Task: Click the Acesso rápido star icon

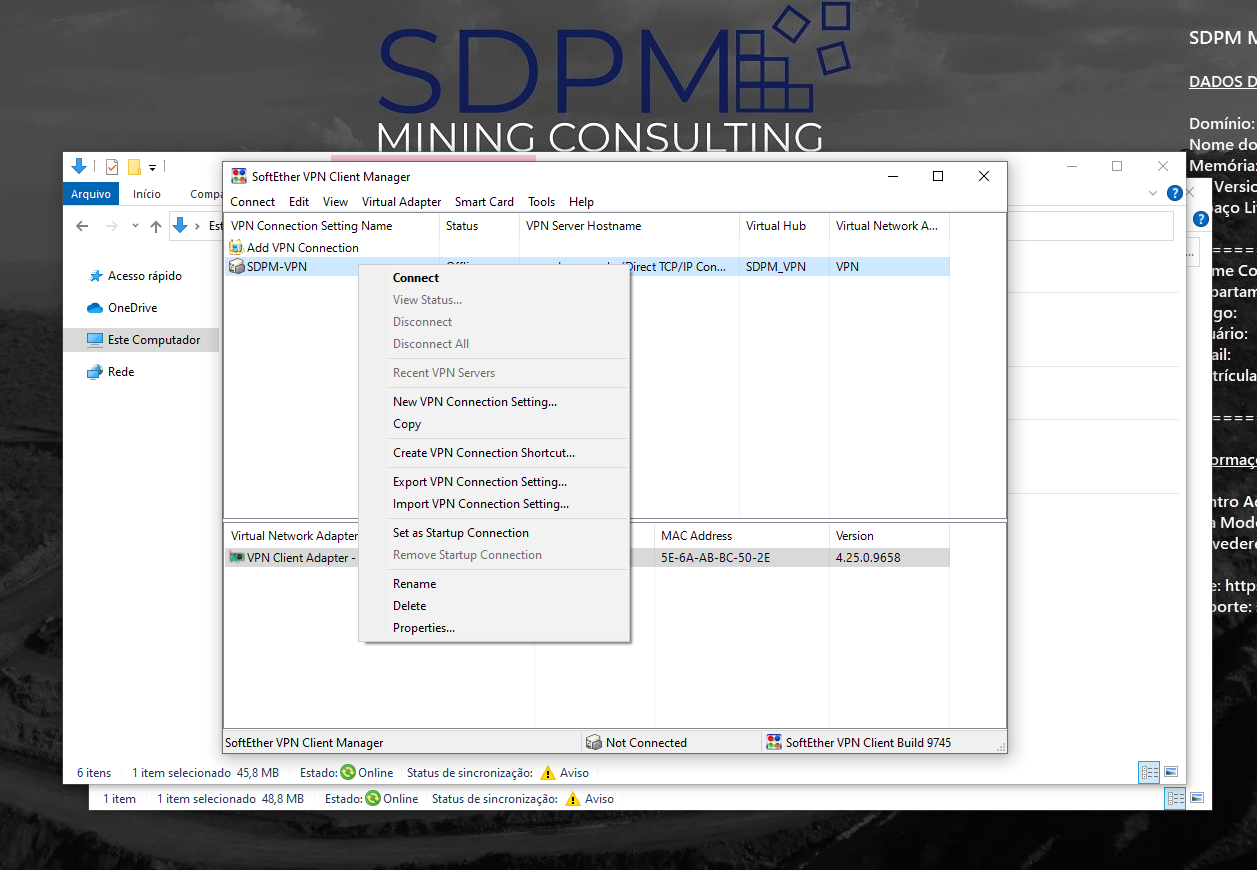Action: click(x=96, y=276)
